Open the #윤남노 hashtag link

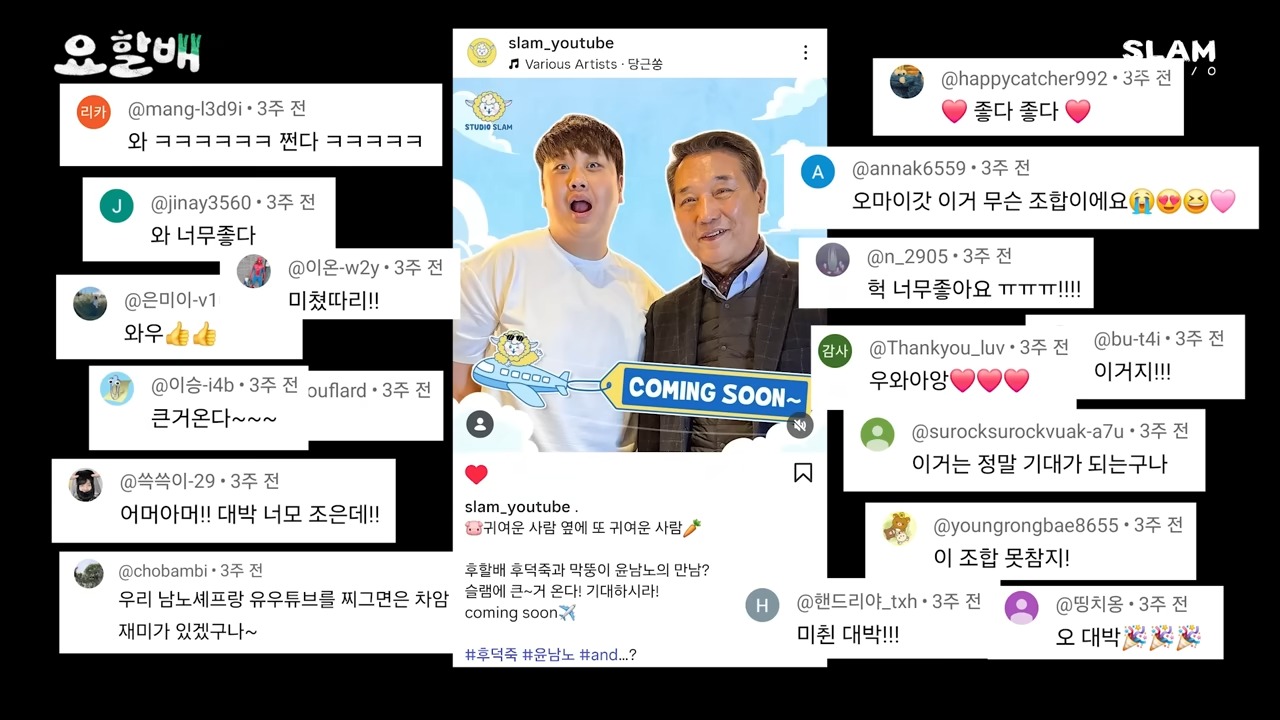pyautogui.click(x=548, y=655)
